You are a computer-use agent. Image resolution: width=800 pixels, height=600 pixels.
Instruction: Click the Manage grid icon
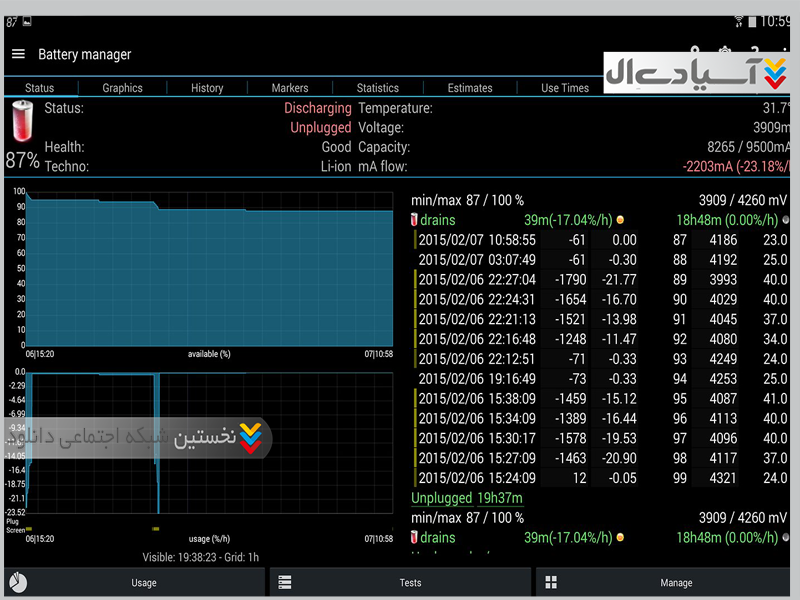(x=551, y=582)
